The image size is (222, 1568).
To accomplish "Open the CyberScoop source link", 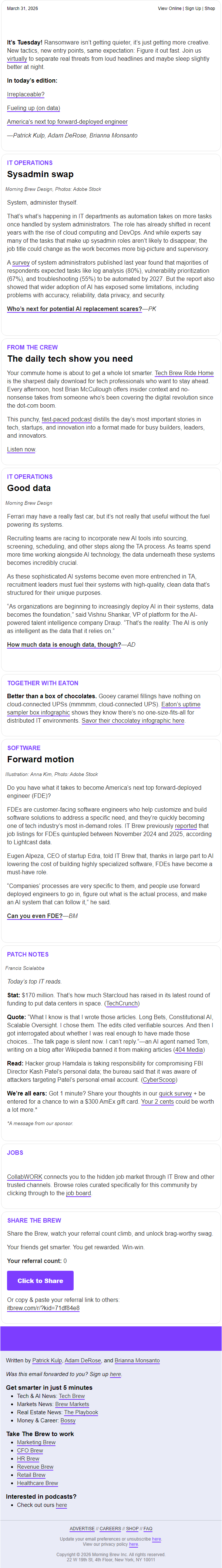I will click(x=159, y=1080).
